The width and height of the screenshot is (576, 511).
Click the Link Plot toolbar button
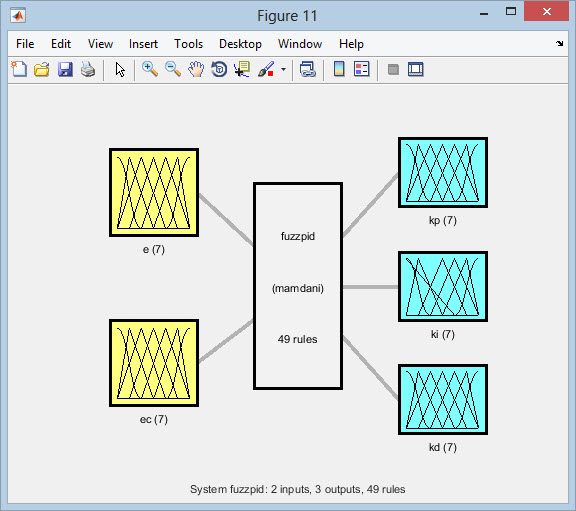pyautogui.click(x=307, y=69)
